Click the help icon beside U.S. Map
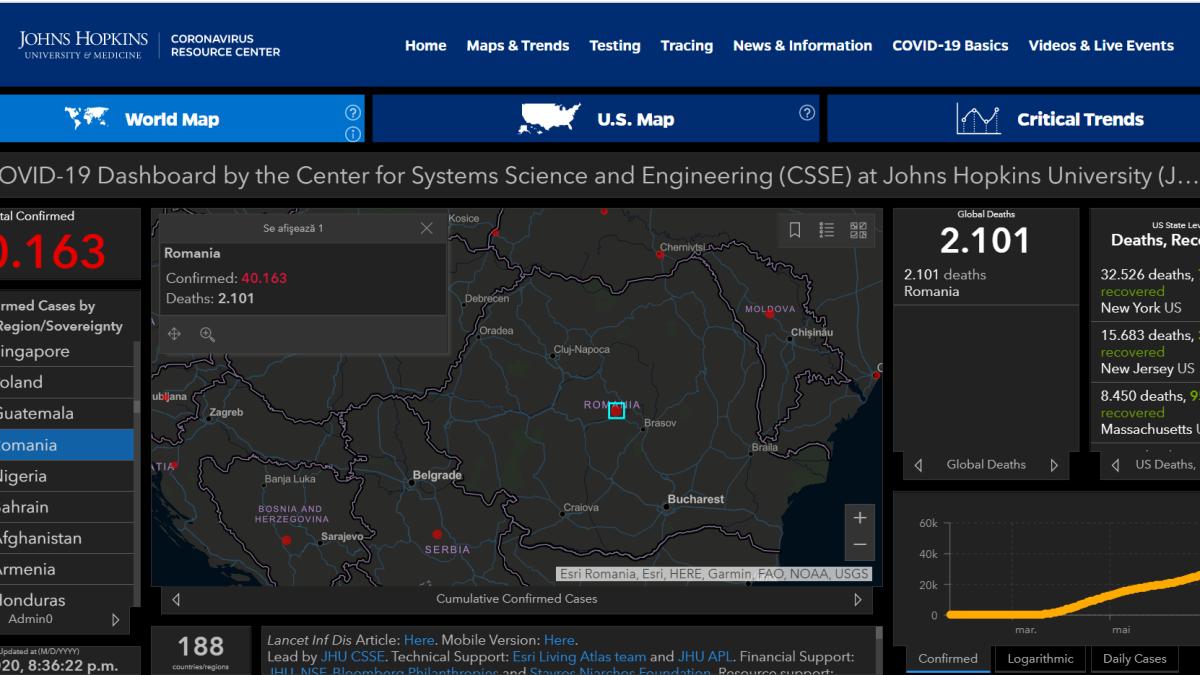 tap(806, 113)
